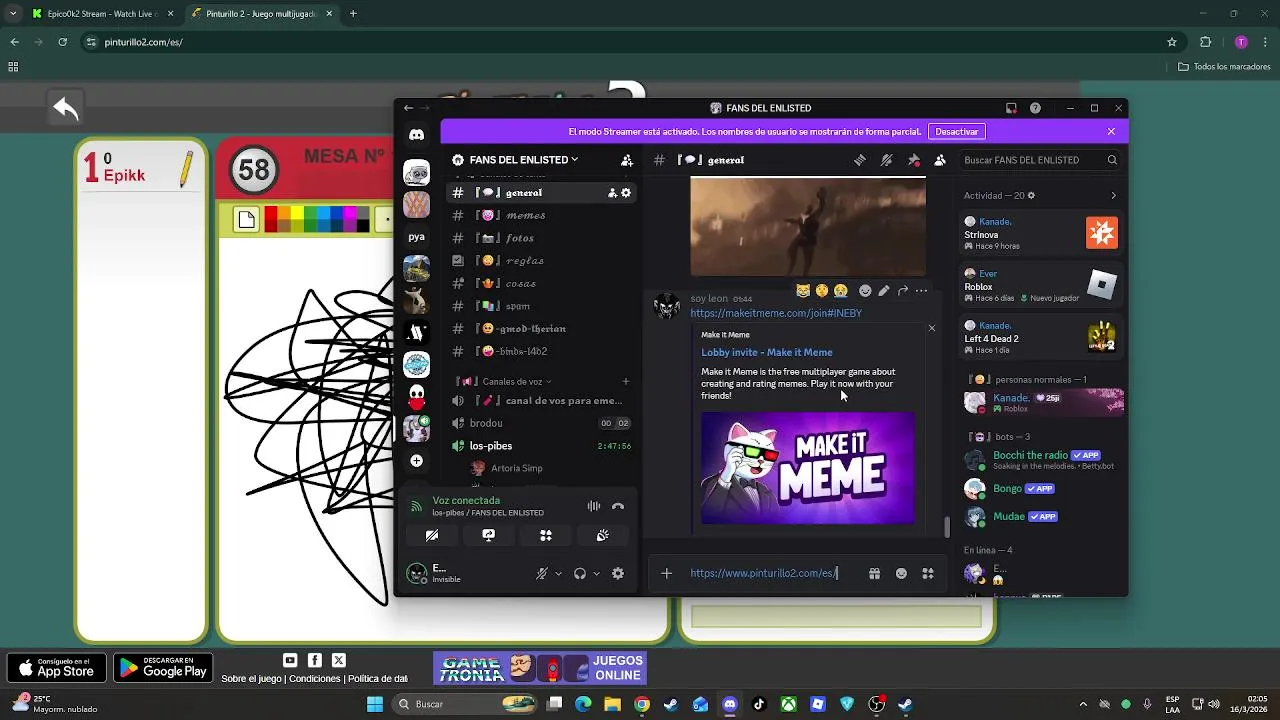This screenshot has width=1280, height=720.
Task: Open the soundboard in voice panel
Action: 603,535
